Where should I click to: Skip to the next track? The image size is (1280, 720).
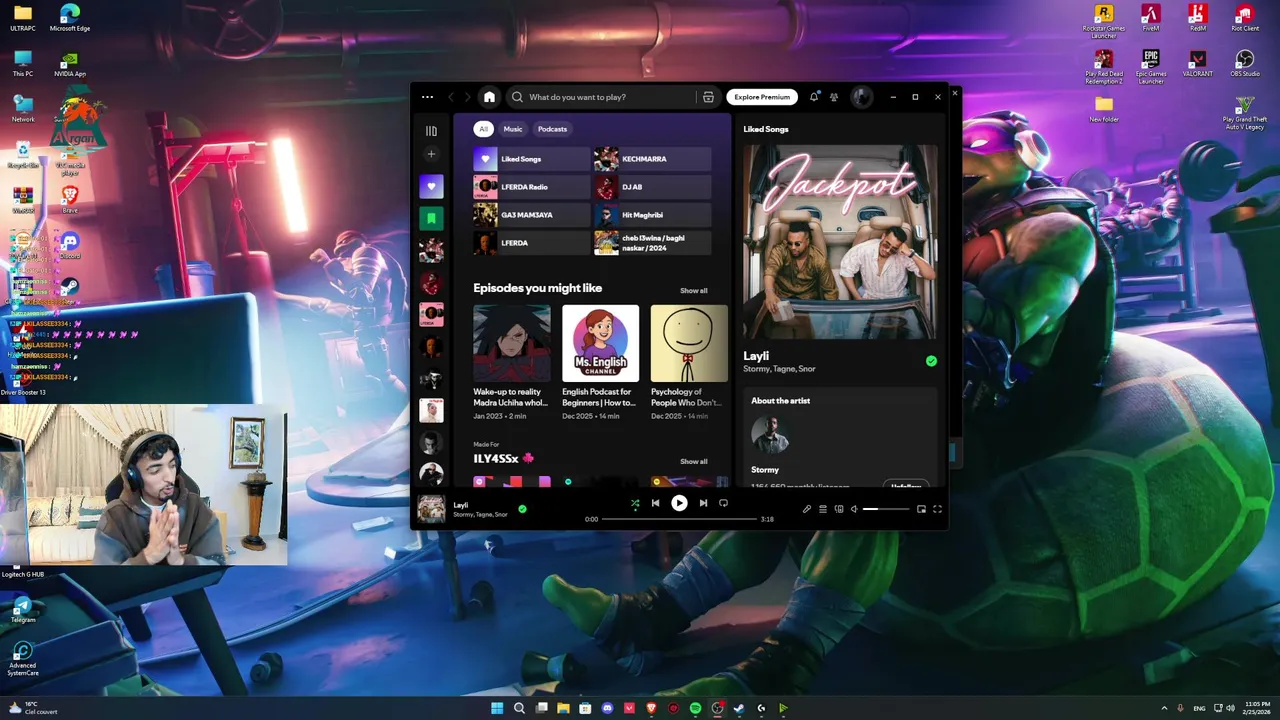[x=703, y=503]
